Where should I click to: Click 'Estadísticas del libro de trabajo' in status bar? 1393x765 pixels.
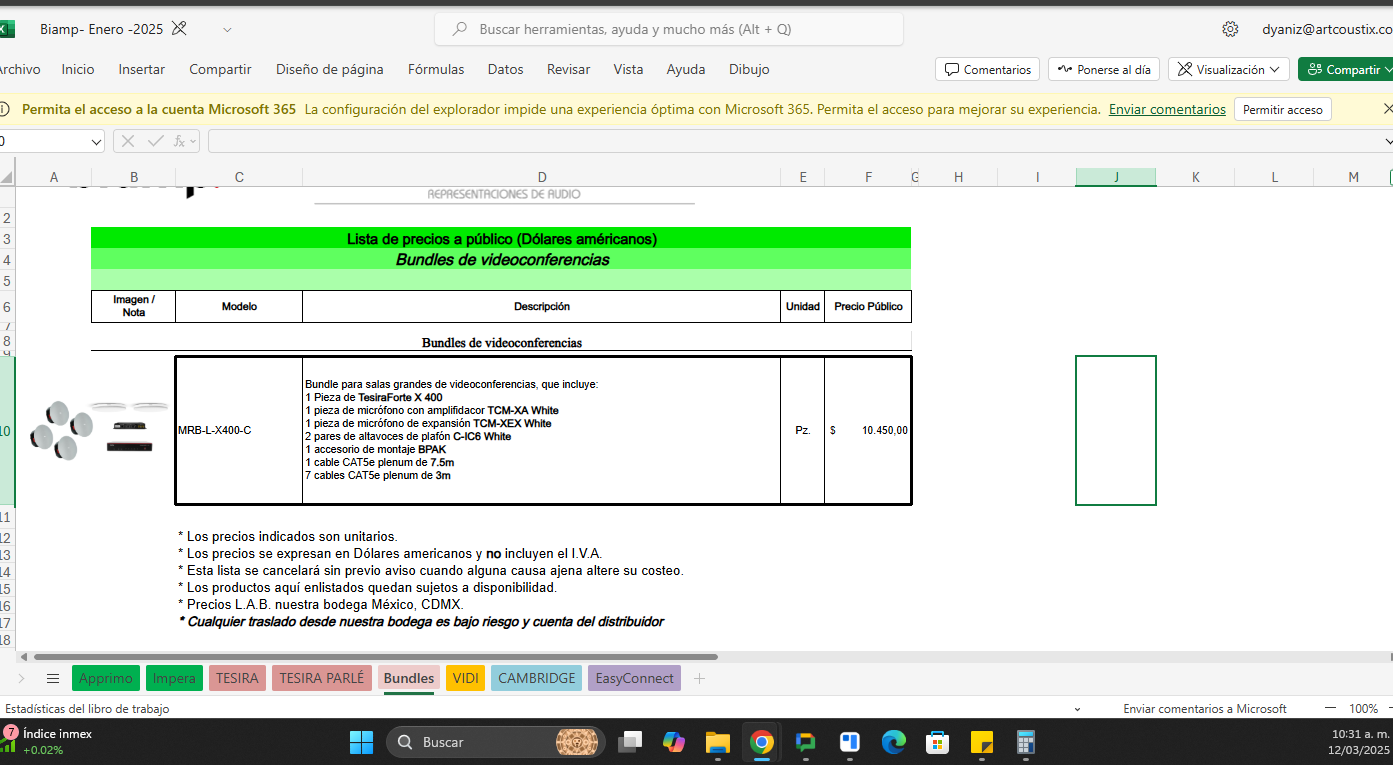tap(87, 708)
